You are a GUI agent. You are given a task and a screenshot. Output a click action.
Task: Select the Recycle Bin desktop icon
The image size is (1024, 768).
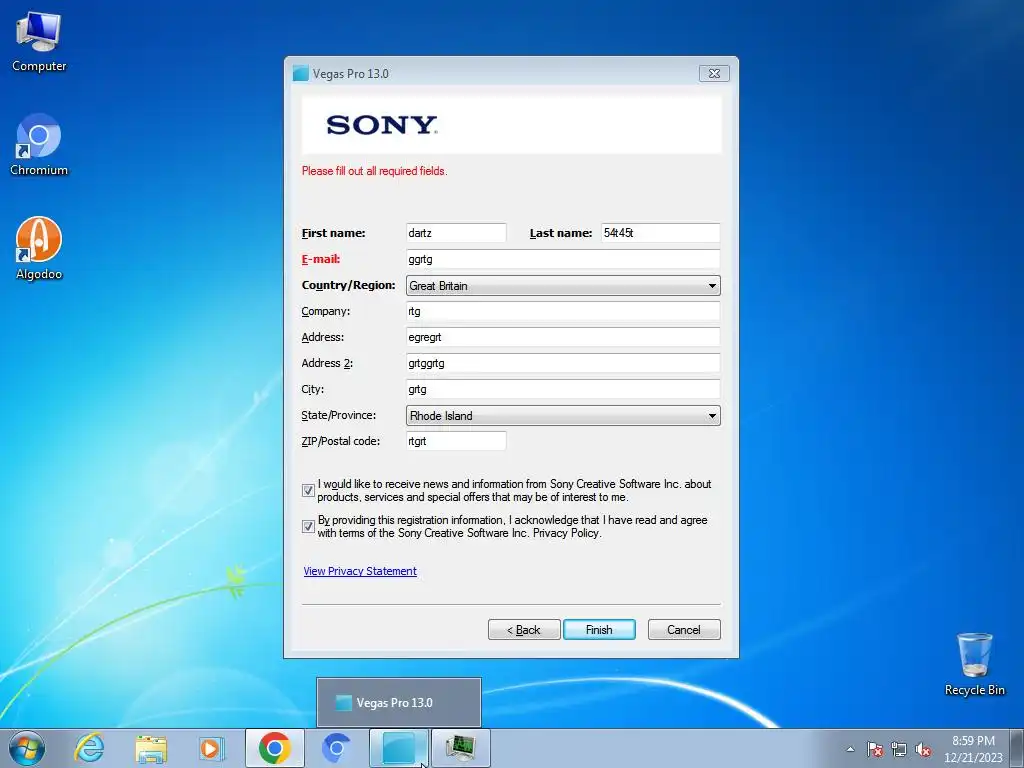(x=974, y=664)
